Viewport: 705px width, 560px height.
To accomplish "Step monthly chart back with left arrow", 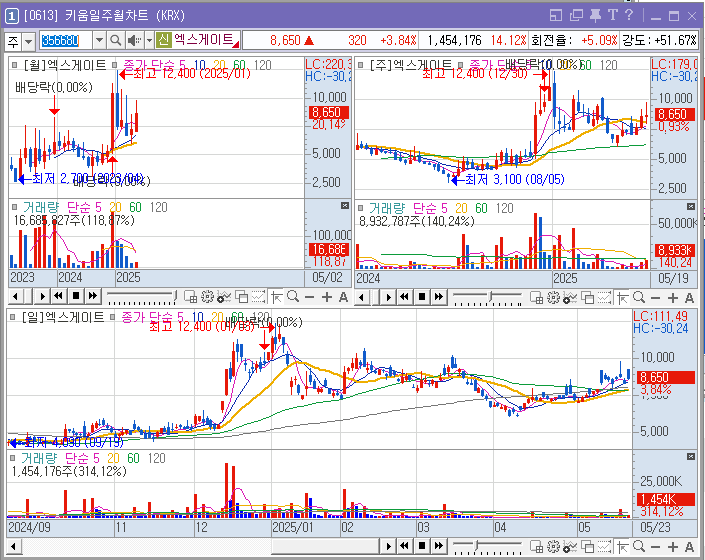I will tap(16, 297).
